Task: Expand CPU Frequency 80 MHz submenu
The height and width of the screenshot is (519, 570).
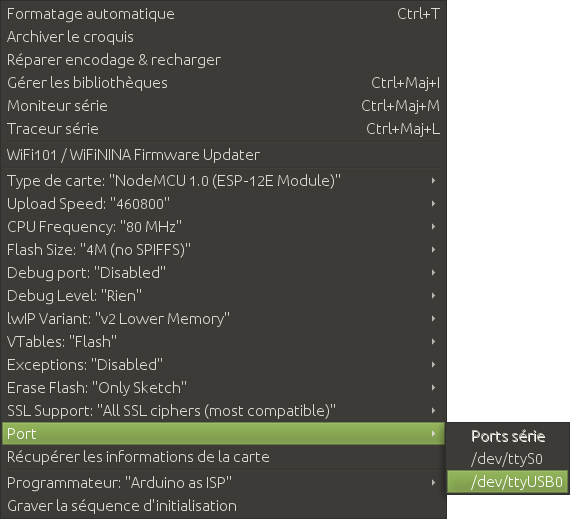Action: (223, 227)
